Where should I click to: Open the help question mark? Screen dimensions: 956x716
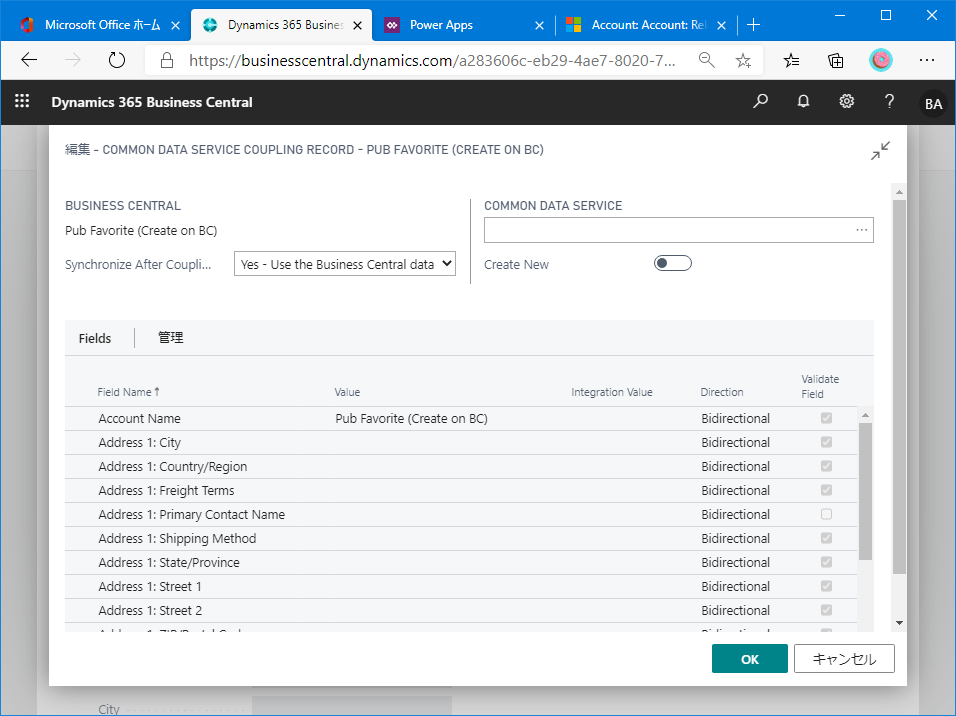890,101
